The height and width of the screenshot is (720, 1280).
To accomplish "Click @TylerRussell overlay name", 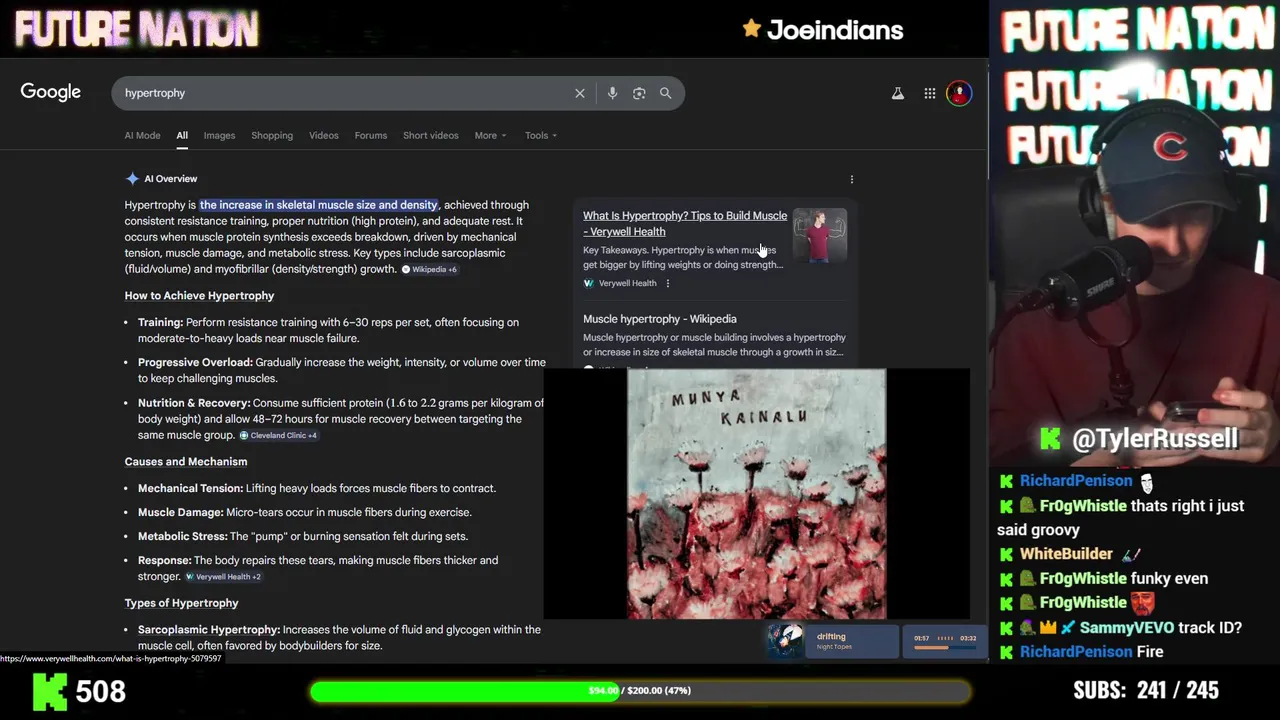I will [1155, 438].
